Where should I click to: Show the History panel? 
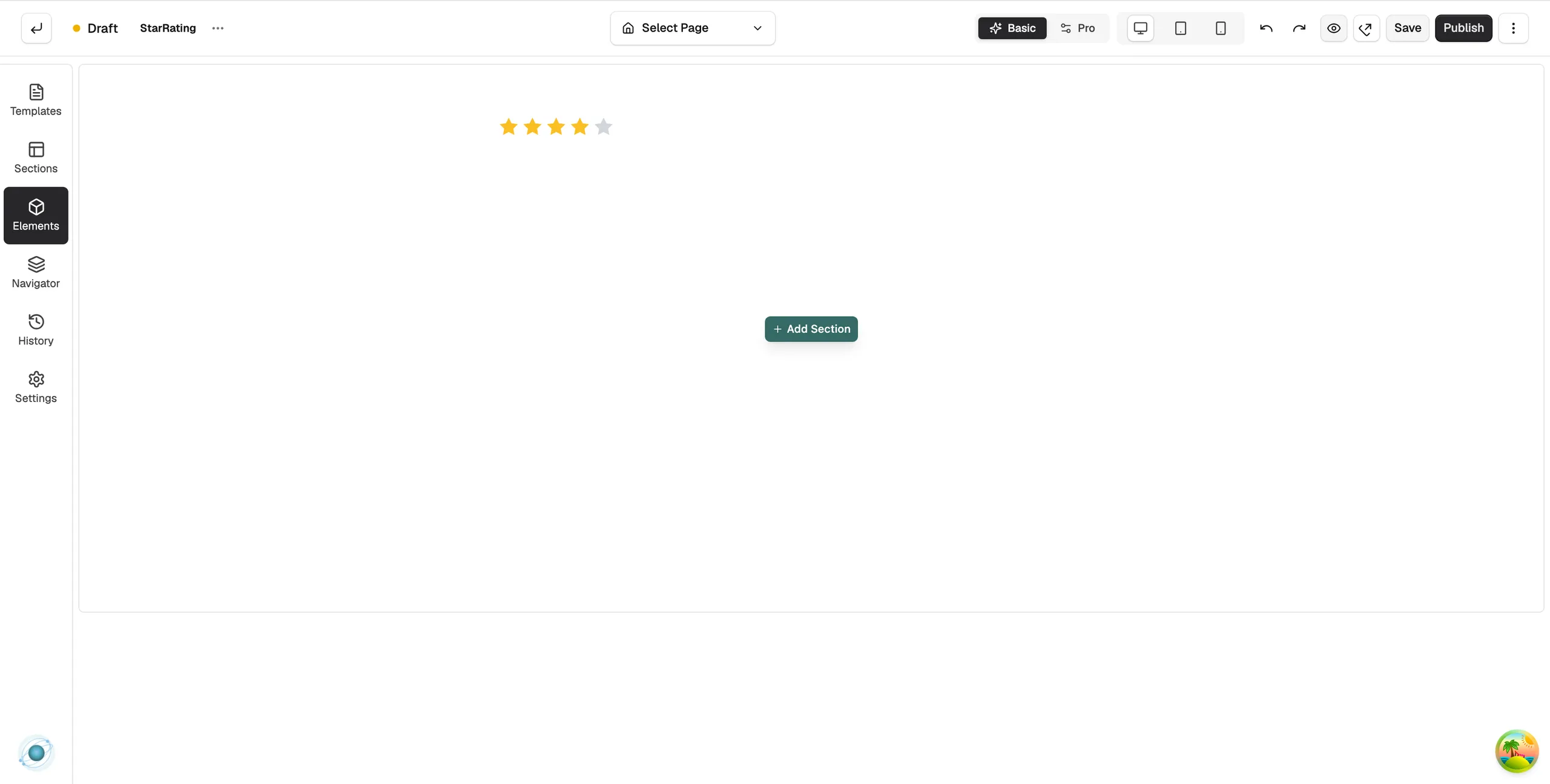pyautogui.click(x=36, y=331)
